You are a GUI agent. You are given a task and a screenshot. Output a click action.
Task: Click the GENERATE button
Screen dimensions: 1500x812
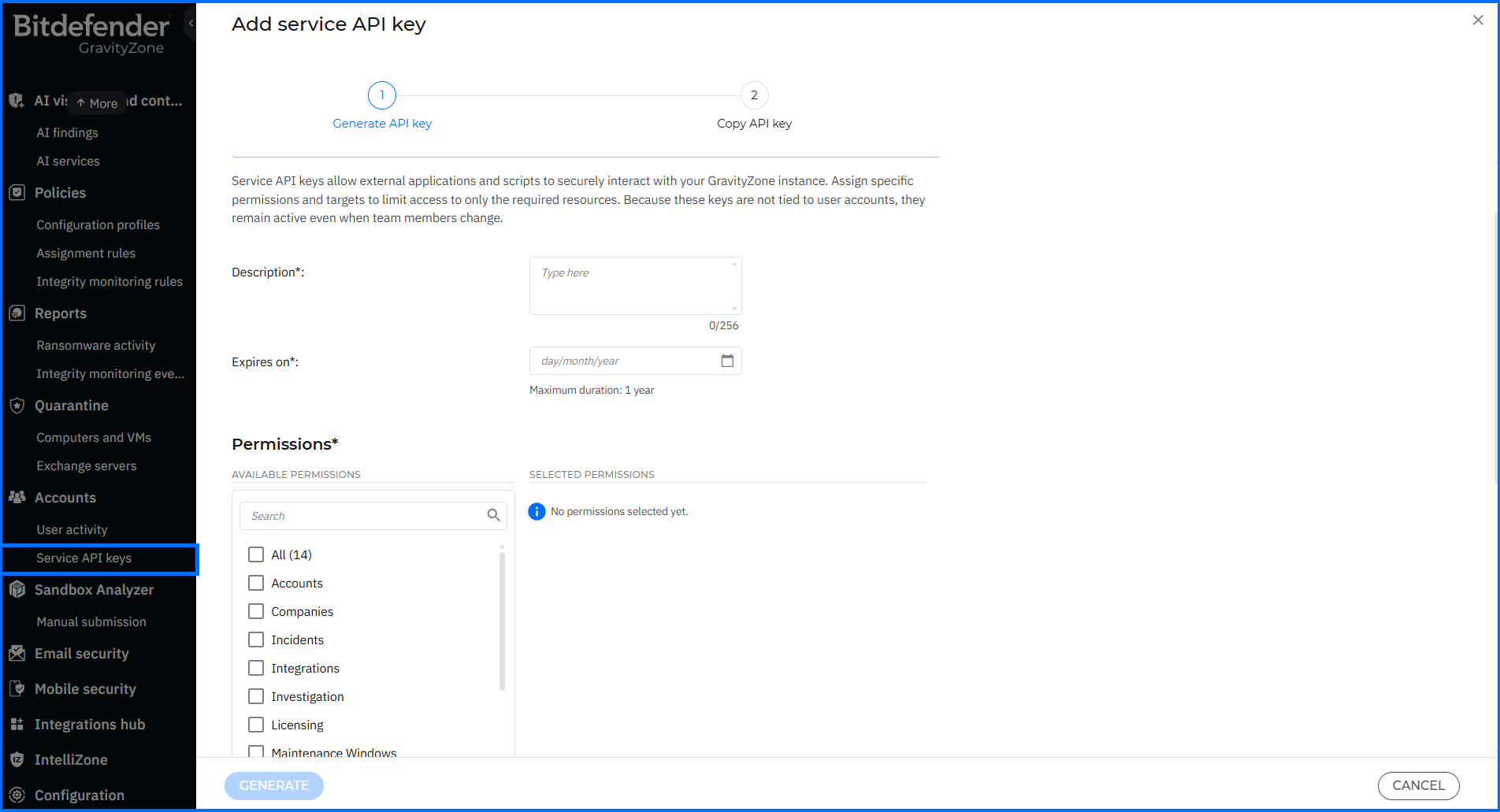click(x=274, y=785)
